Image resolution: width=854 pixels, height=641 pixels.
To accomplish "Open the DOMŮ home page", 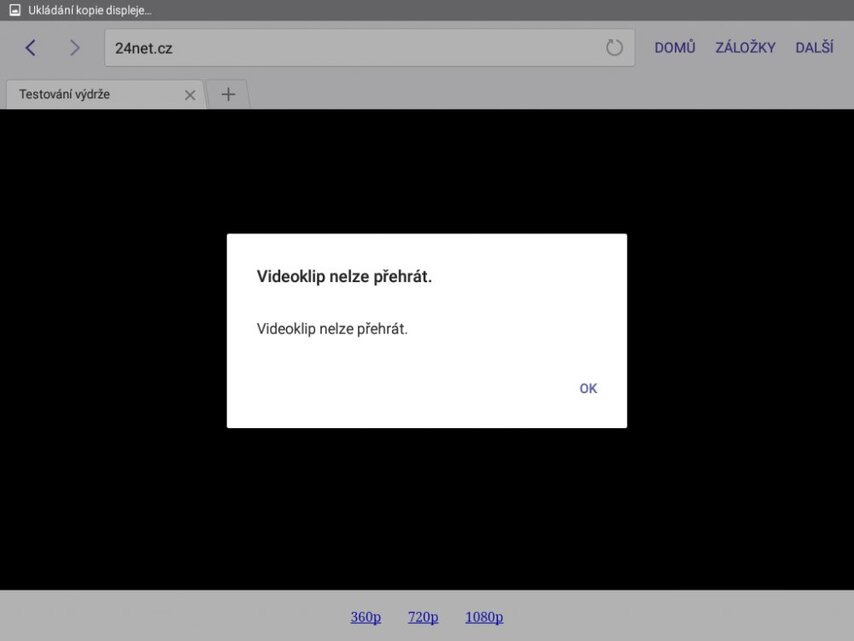I will (674, 48).
